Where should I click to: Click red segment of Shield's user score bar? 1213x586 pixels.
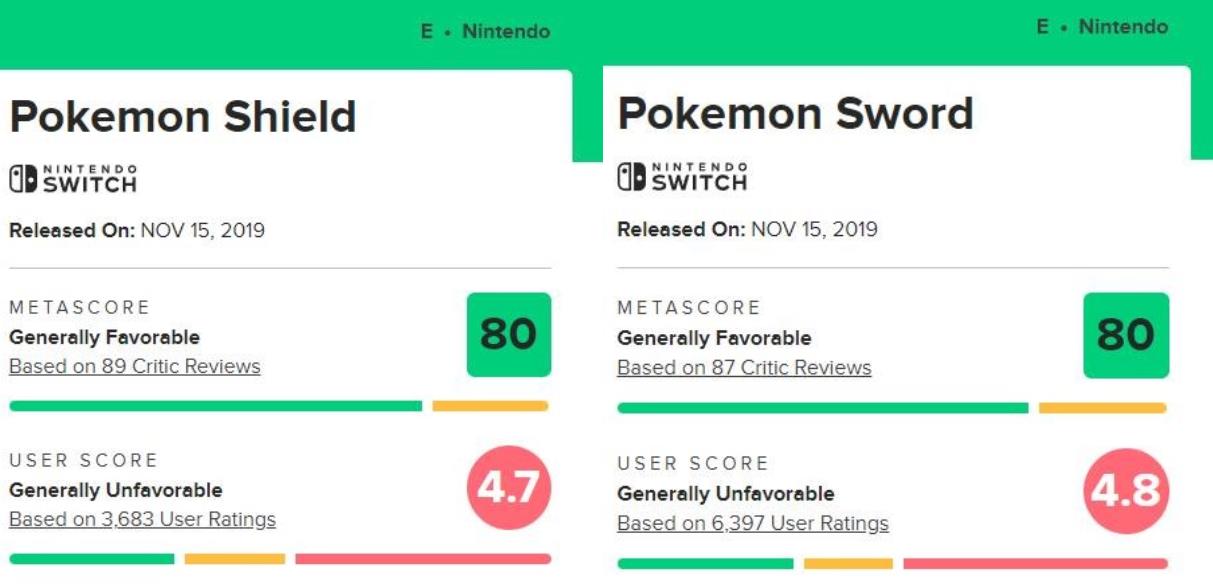(x=422, y=559)
